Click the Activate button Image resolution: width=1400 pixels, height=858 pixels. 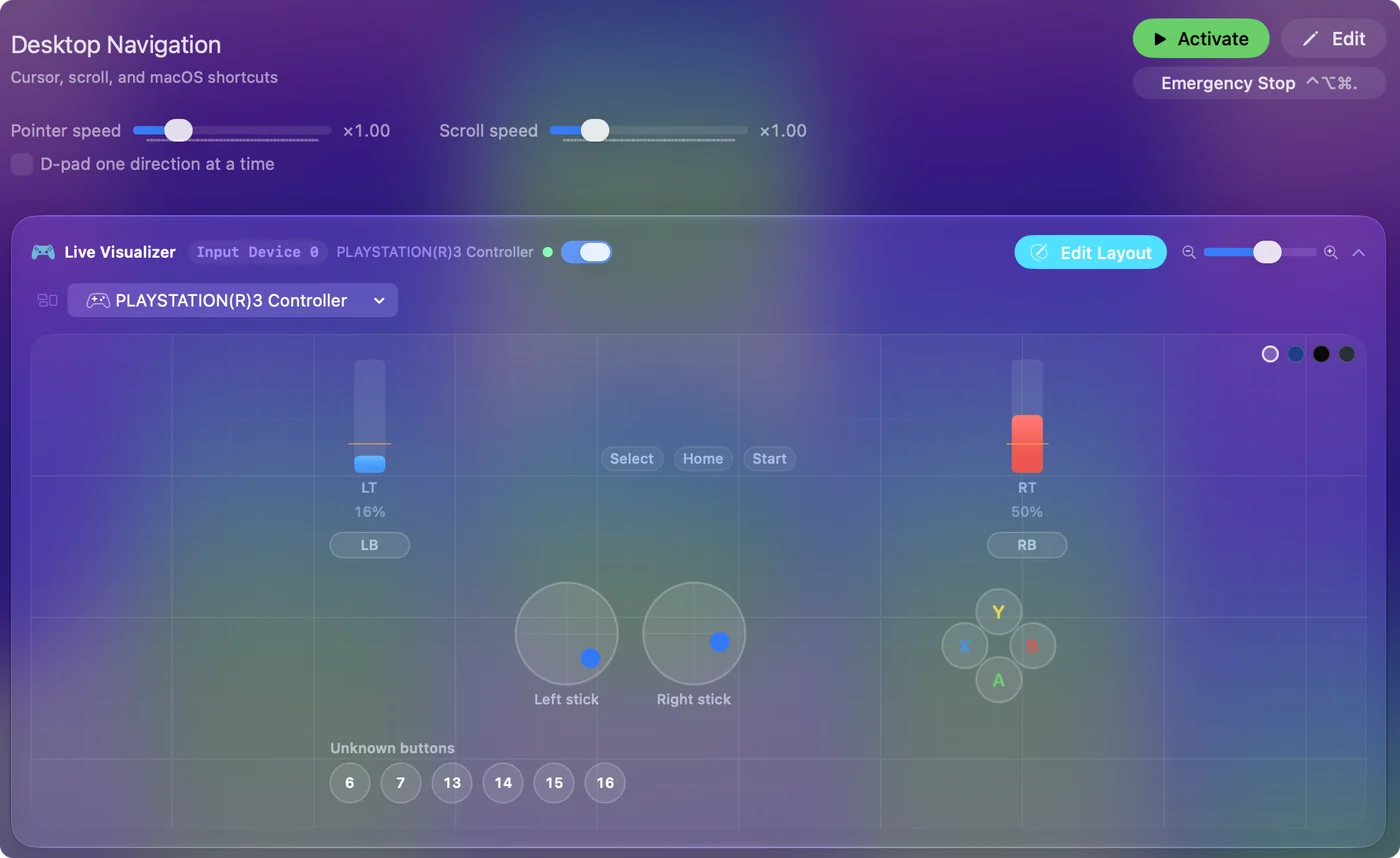[1201, 39]
